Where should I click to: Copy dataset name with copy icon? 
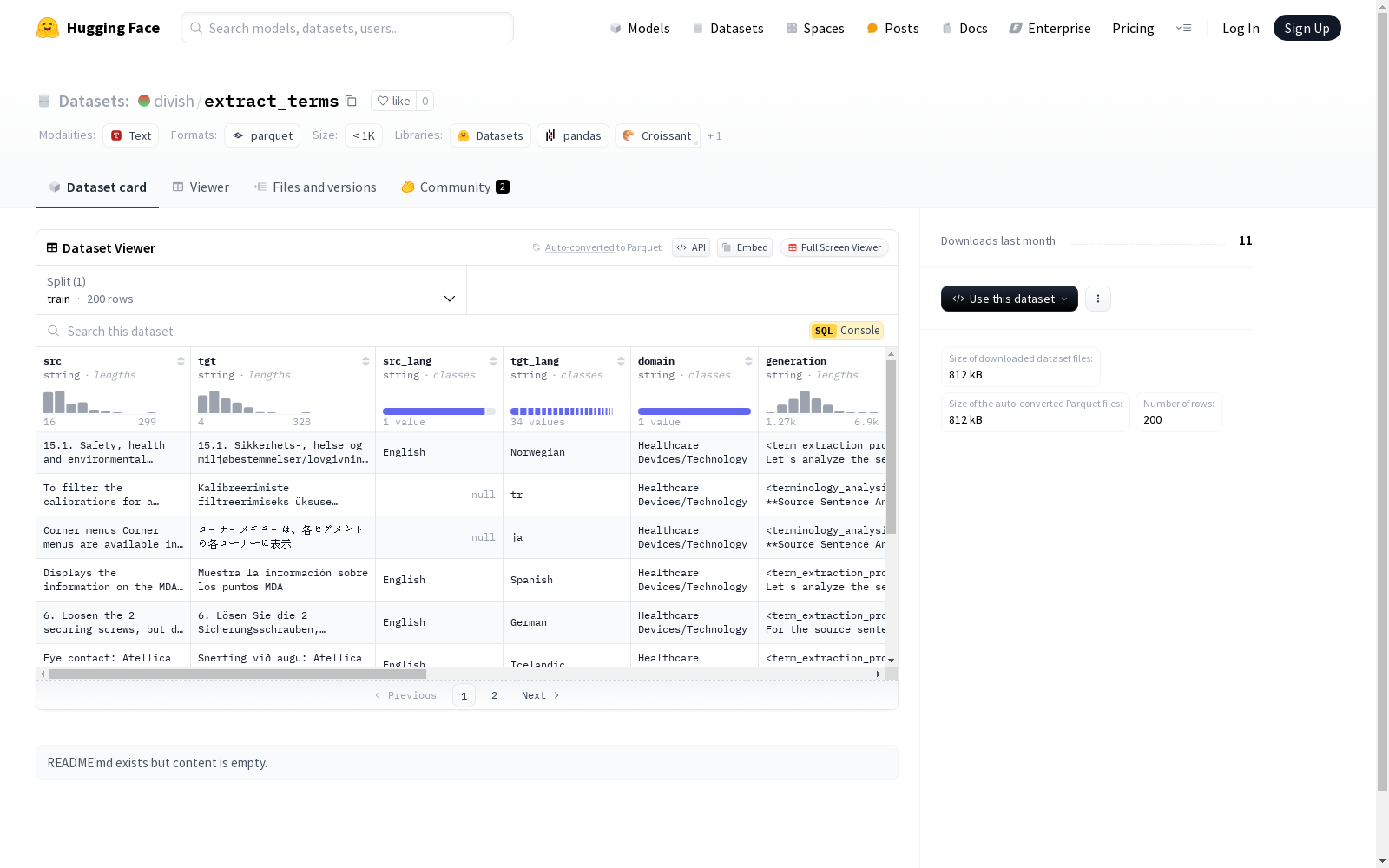tap(351, 101)
